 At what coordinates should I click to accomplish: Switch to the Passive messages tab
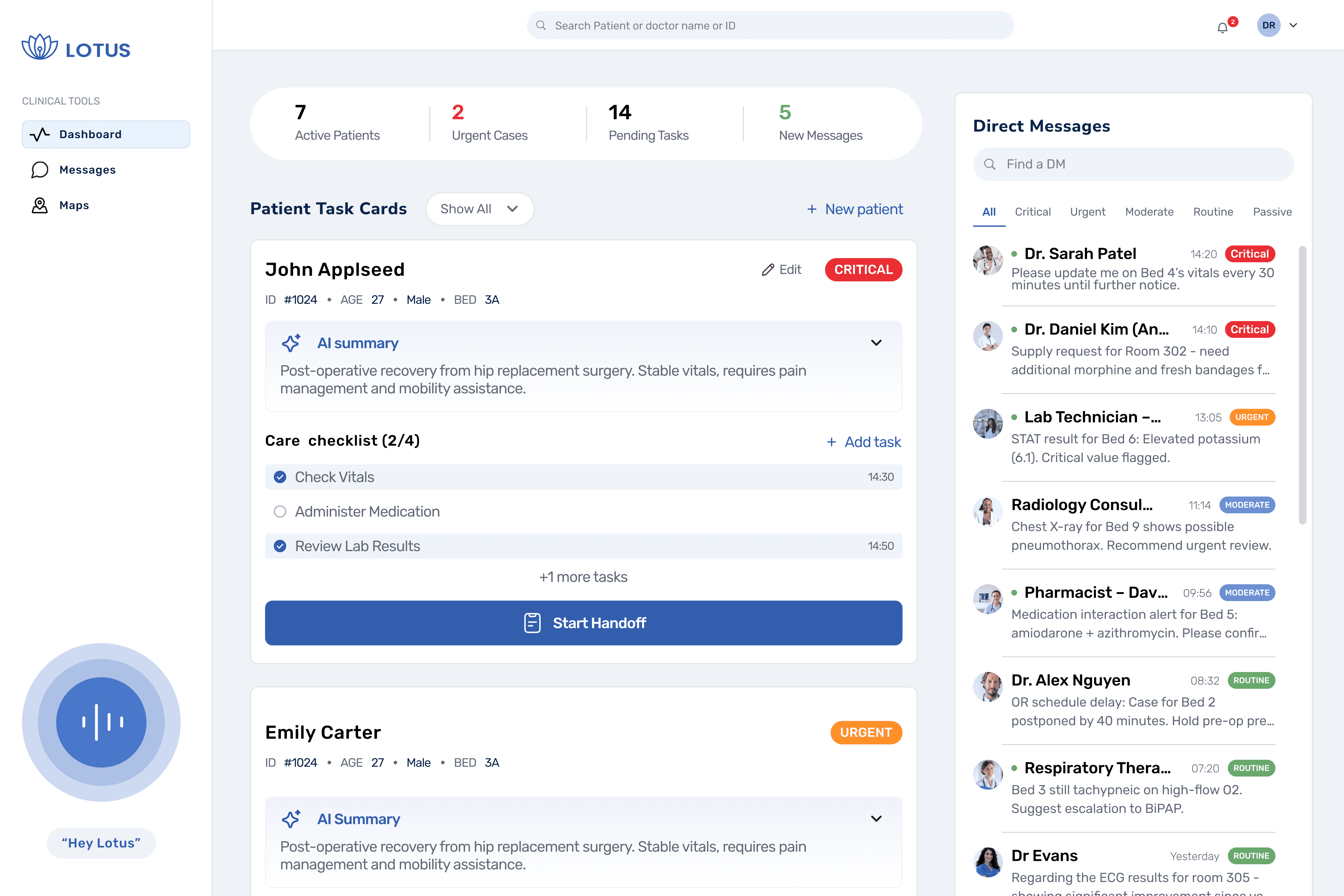1272,212
